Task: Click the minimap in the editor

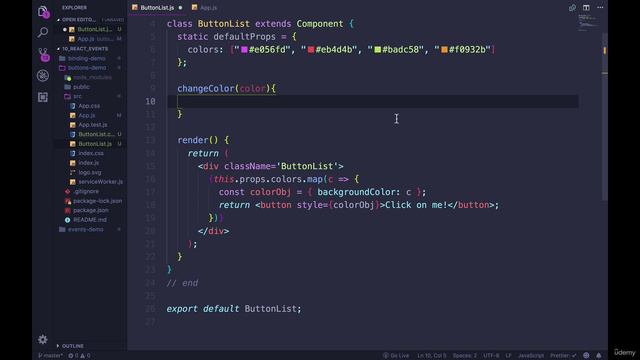Action: pyautogui.click(x=588, y=22)
